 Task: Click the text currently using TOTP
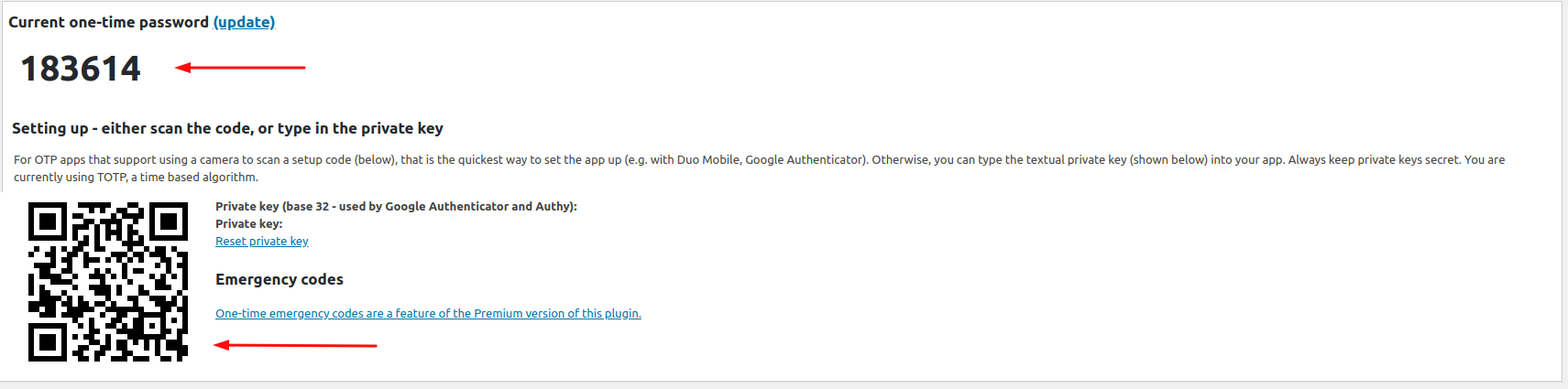(x=70, y=178)
